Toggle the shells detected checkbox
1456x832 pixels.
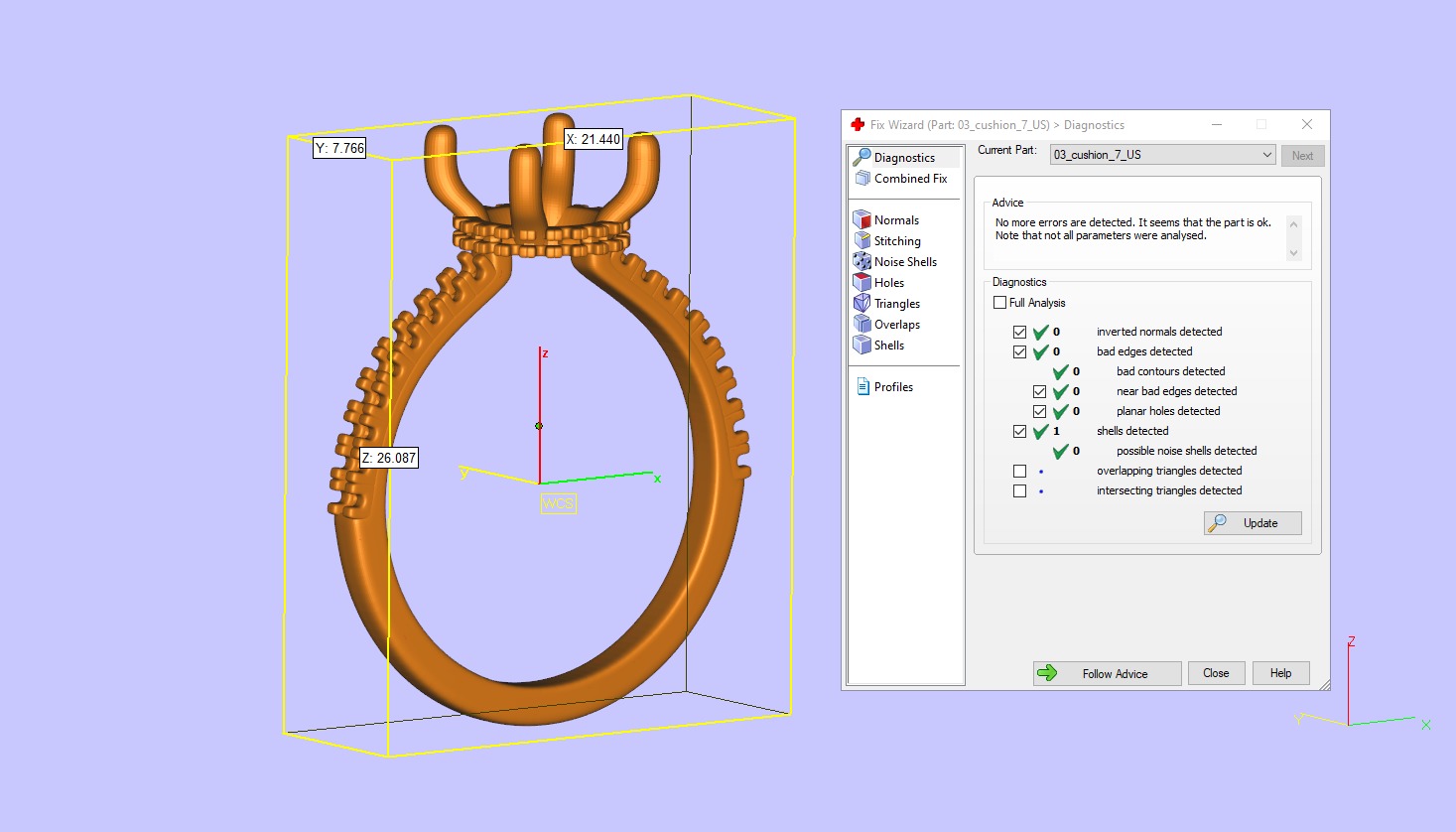(1019, 431)
